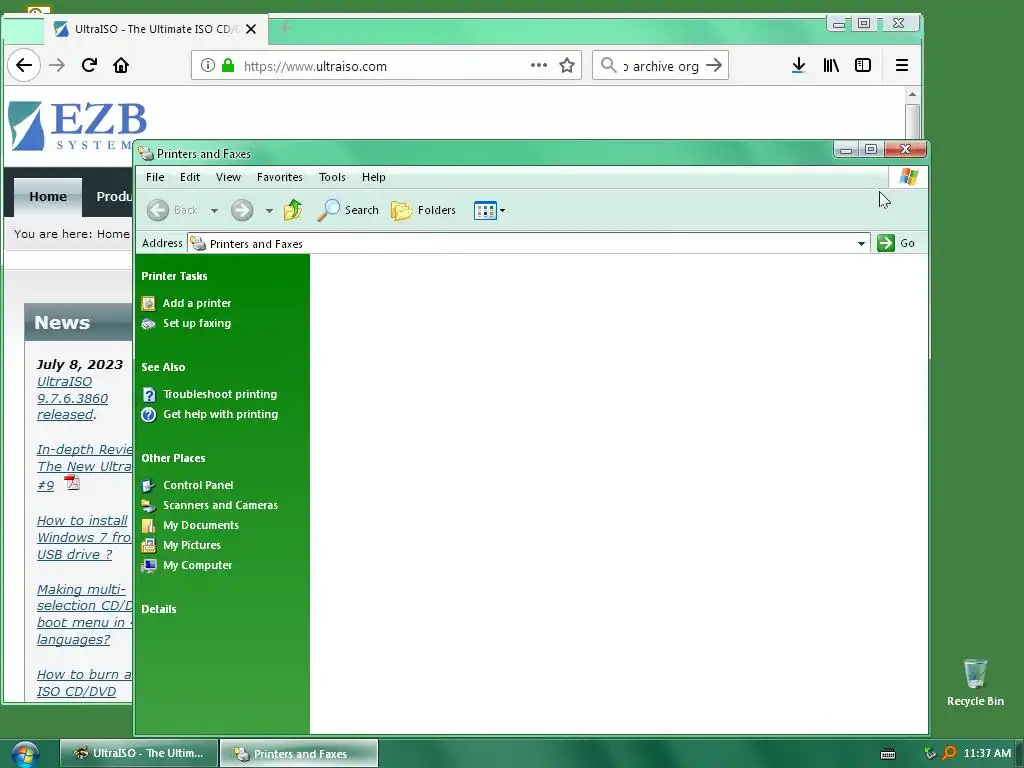Click the Firefox home button
Viewport: 1024px width, 768px height.
pos(121,65)
